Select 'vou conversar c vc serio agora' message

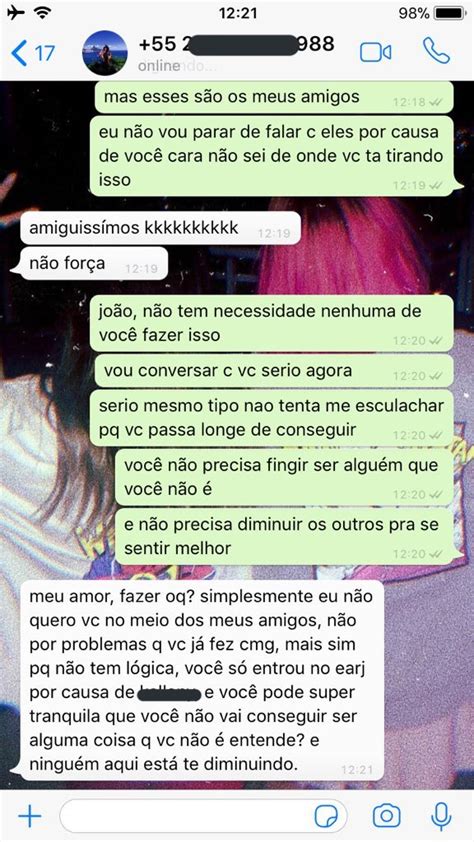274,371
